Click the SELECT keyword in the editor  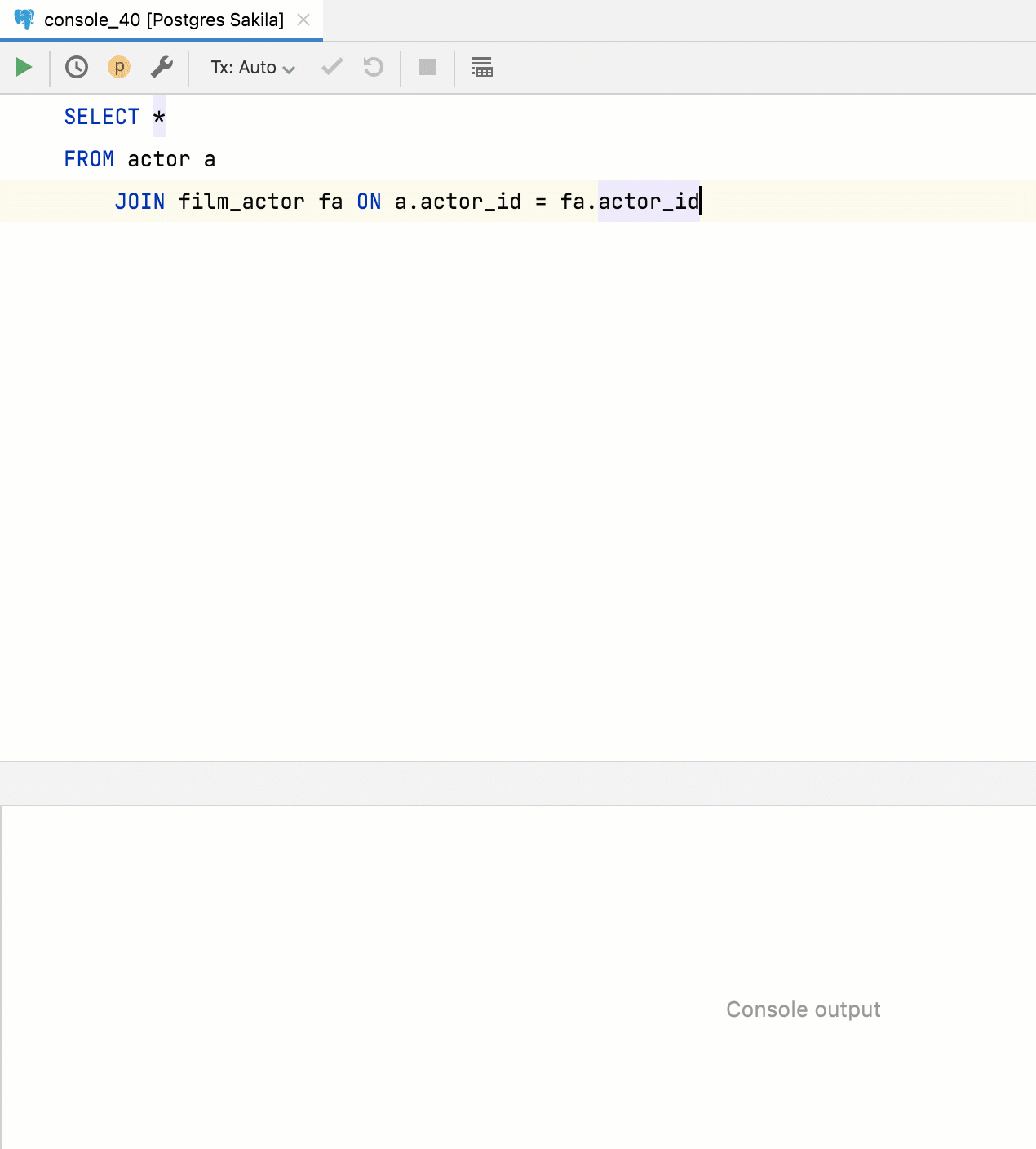102,117
